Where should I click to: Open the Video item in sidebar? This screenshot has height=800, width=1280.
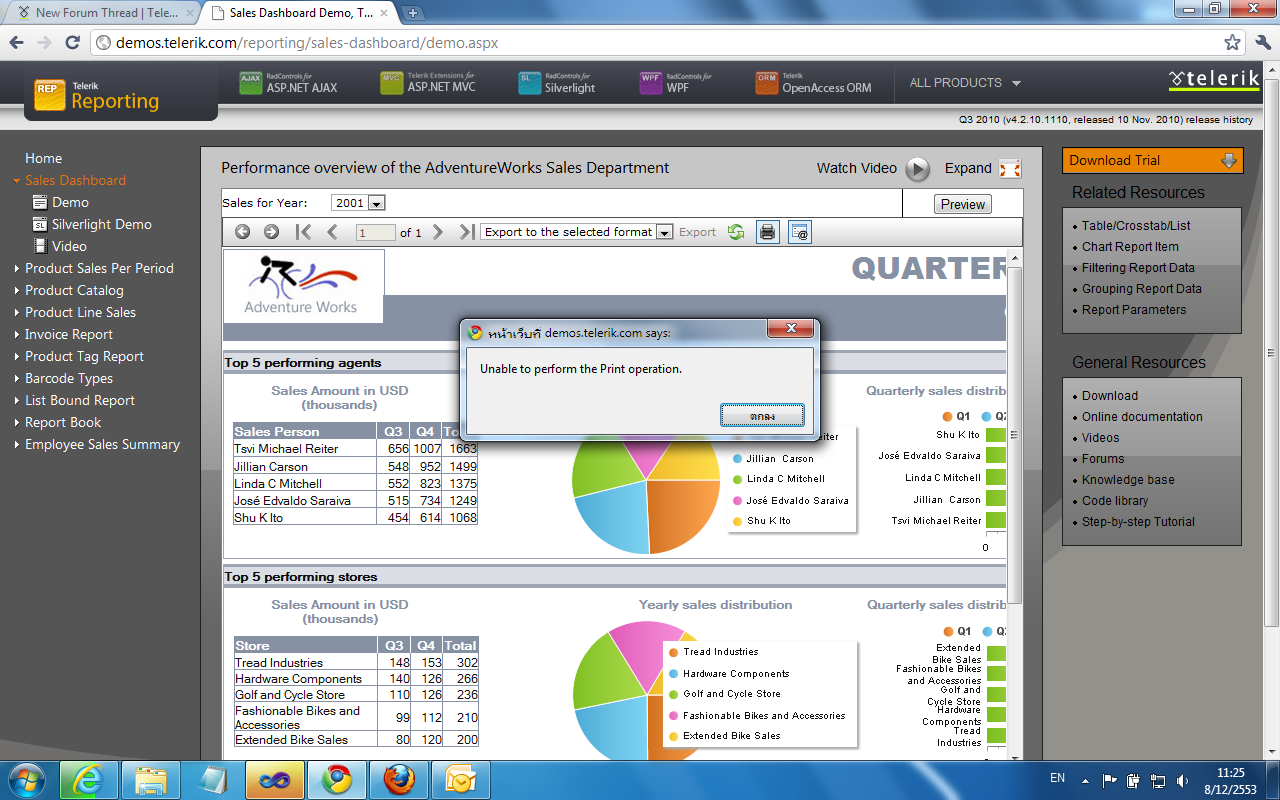coord(69,247)
